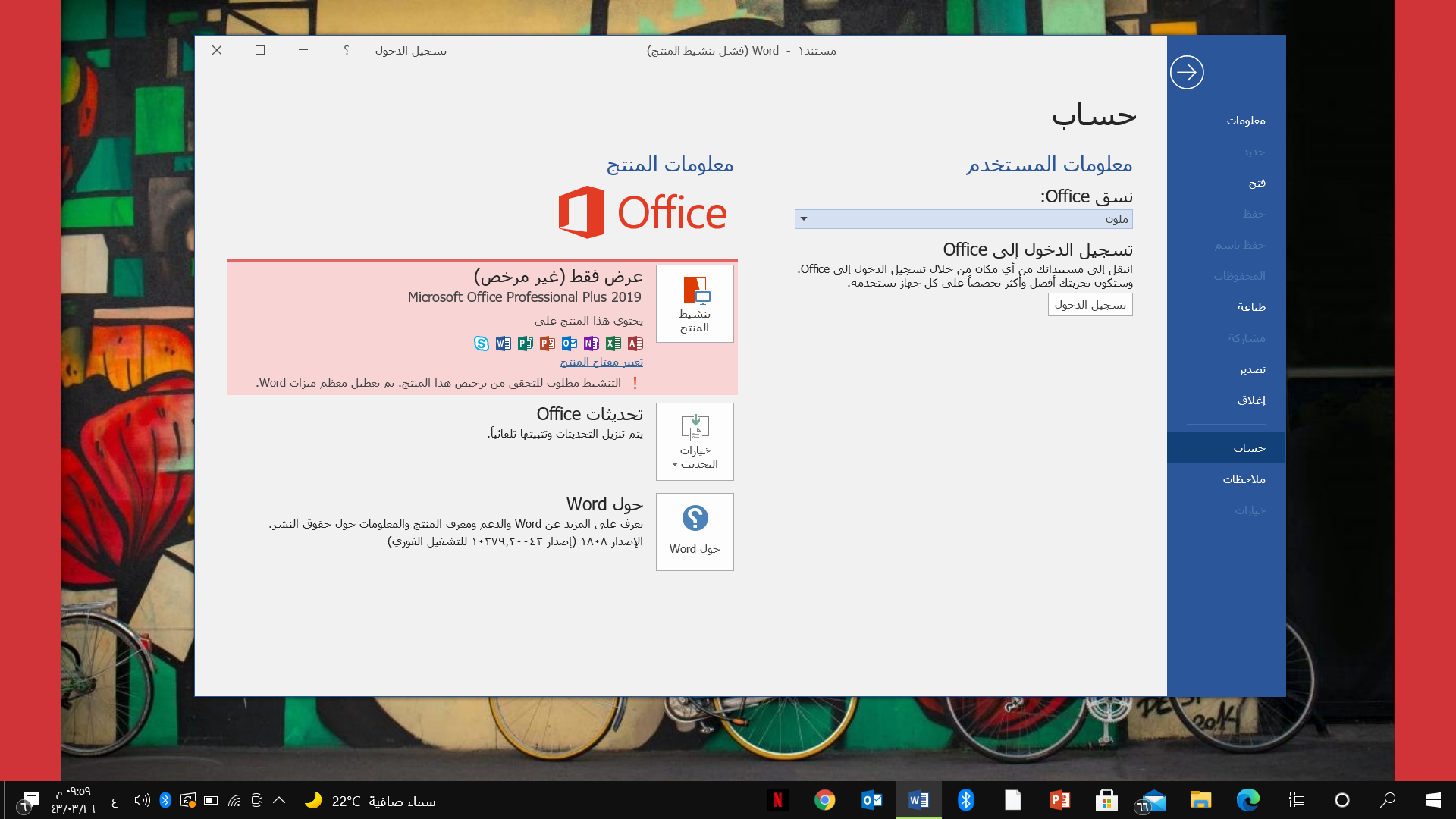1456x819 pixels.
Task: Select Save (حفظ) in the backstage sidebar
Action: coord(1226,214)
